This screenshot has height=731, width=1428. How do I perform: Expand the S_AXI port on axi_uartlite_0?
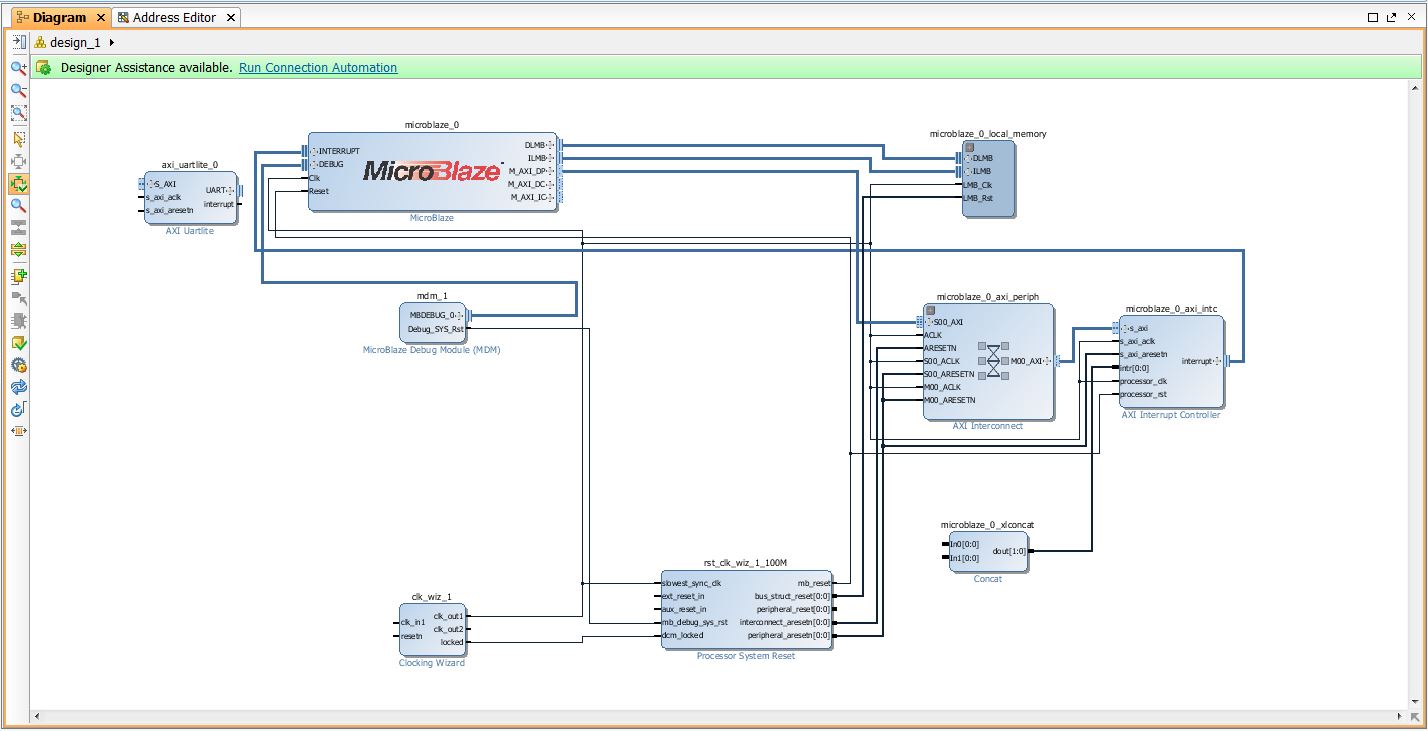pyautogui.click(x=150, y=184)
